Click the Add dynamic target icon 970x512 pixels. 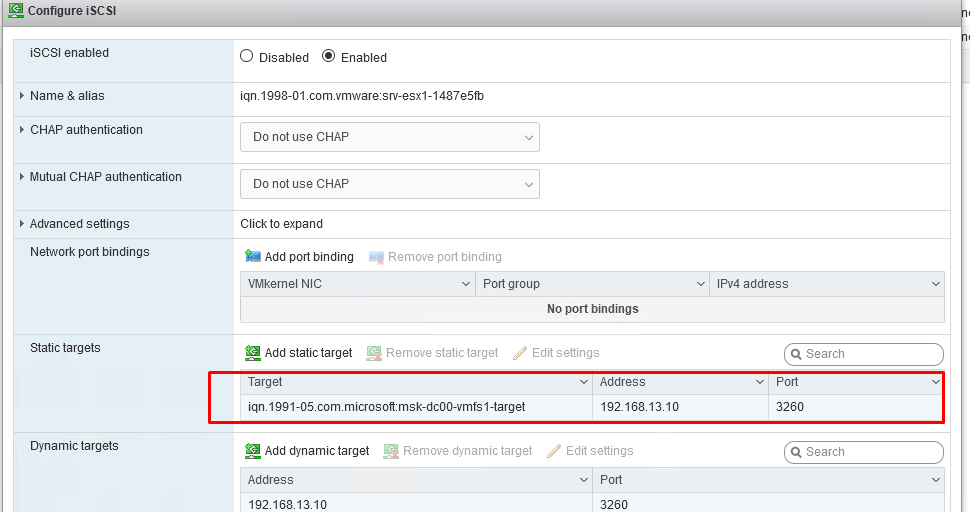point(253,451)
